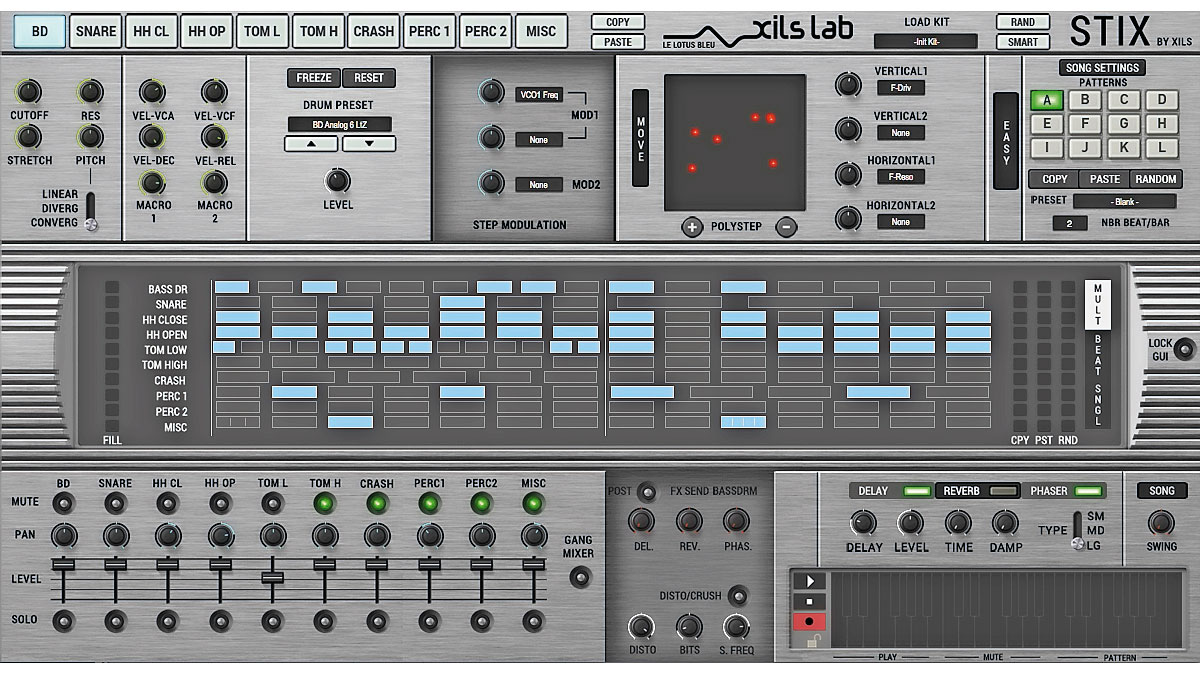Select the PERC 2 tab
The image size is (1200, 675).
click(485, 31)
